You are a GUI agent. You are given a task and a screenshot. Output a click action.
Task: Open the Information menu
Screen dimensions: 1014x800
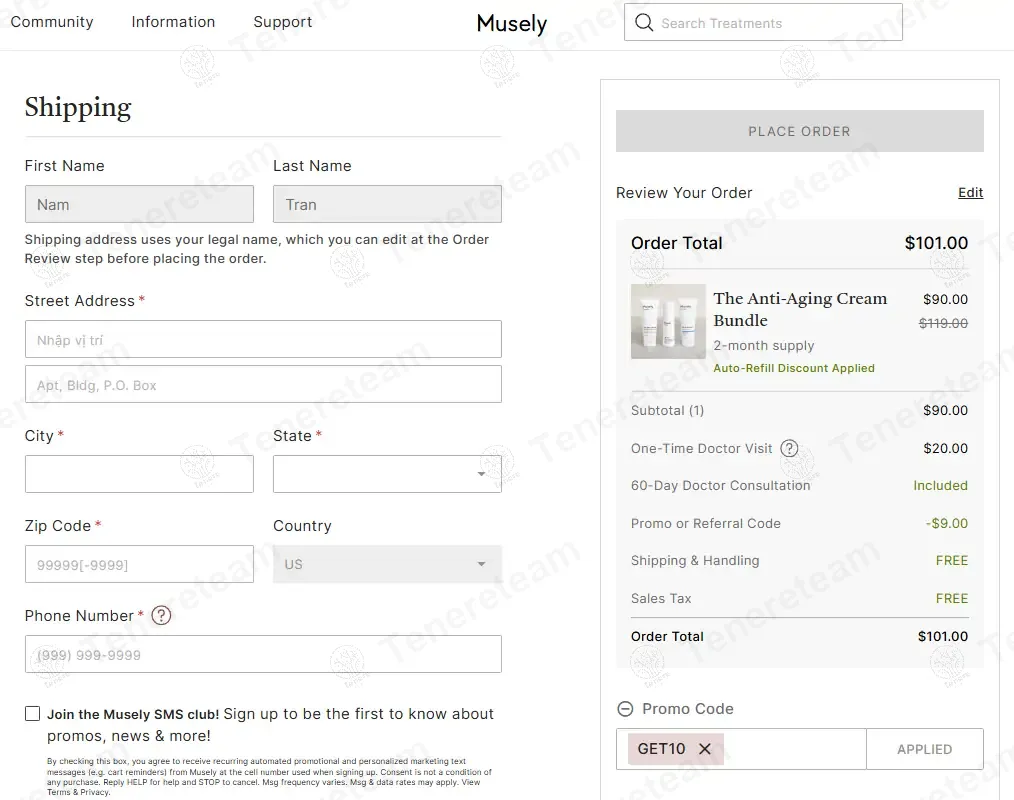[x=173, y=22]
